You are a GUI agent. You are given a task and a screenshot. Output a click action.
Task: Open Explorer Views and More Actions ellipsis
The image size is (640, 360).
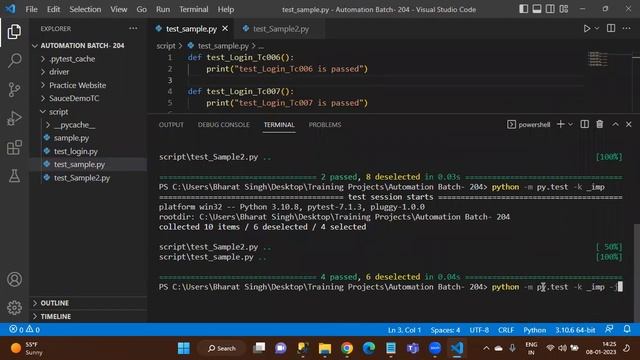tap(133, 29)
